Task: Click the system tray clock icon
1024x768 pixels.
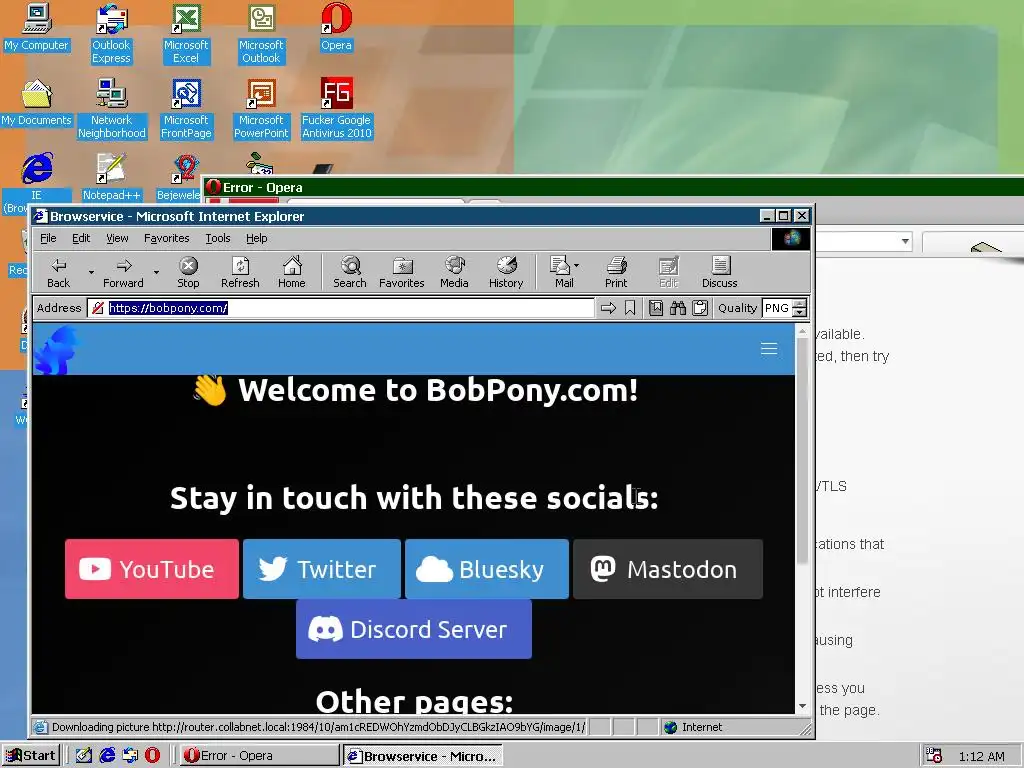Action: pos(934,756)
